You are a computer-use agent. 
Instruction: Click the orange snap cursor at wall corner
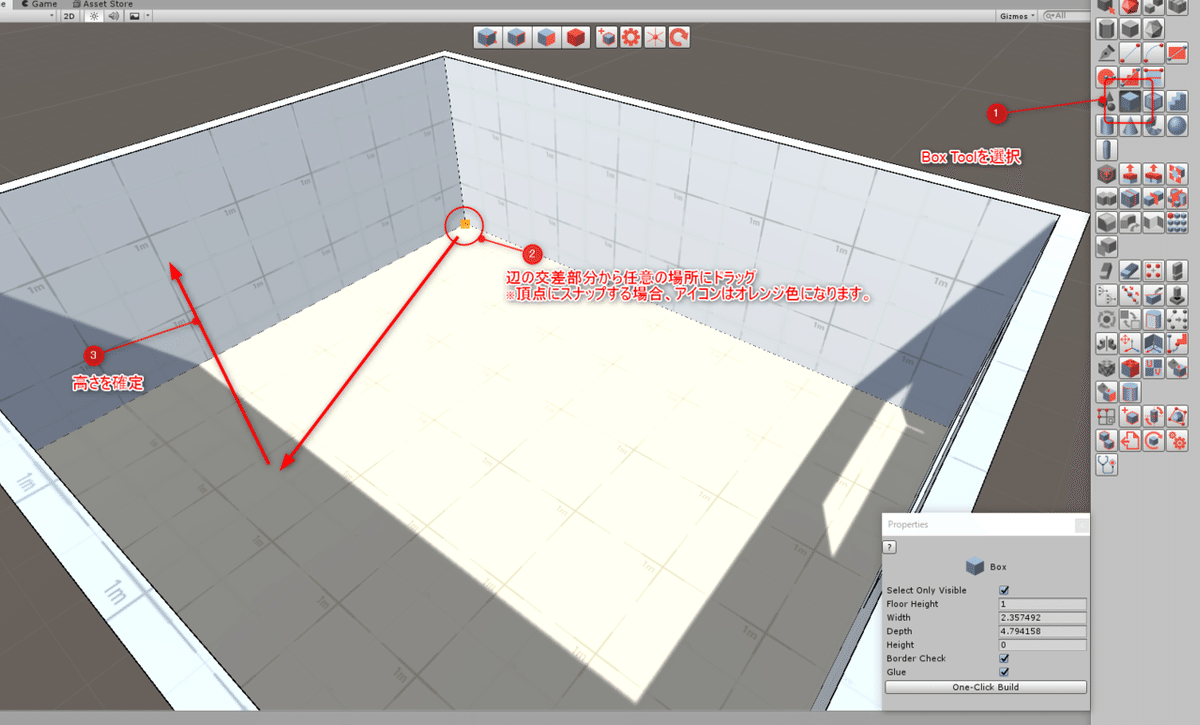(x=465, y=224)
